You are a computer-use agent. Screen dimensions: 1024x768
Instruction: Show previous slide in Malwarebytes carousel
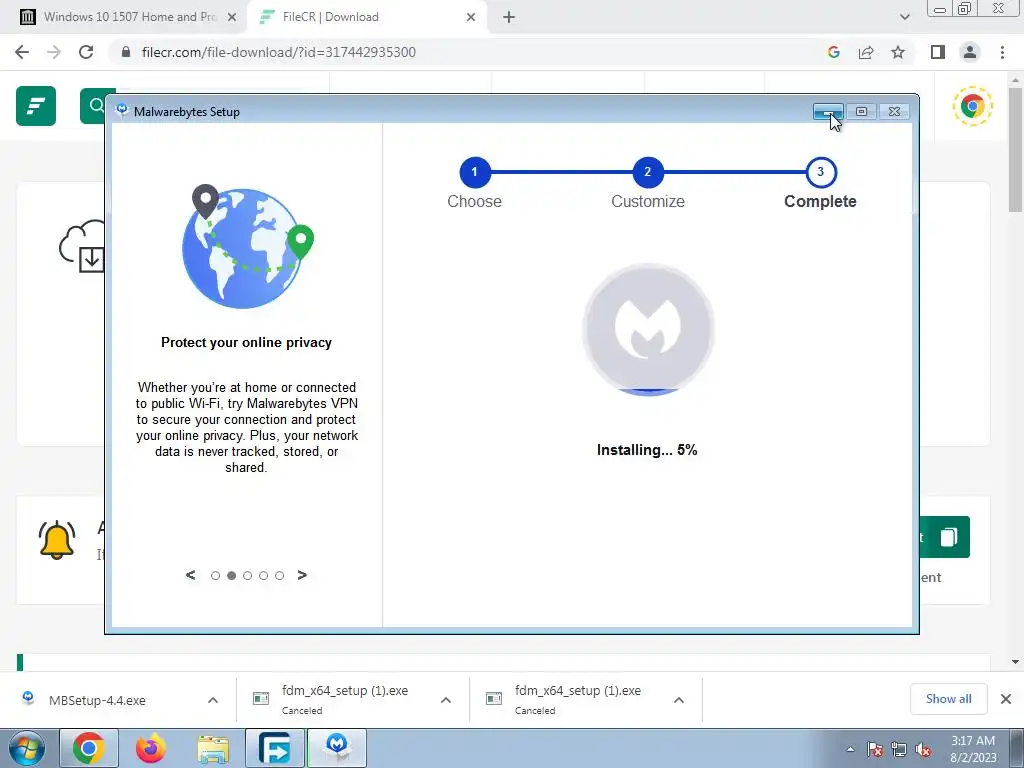[x=190, y=575]
